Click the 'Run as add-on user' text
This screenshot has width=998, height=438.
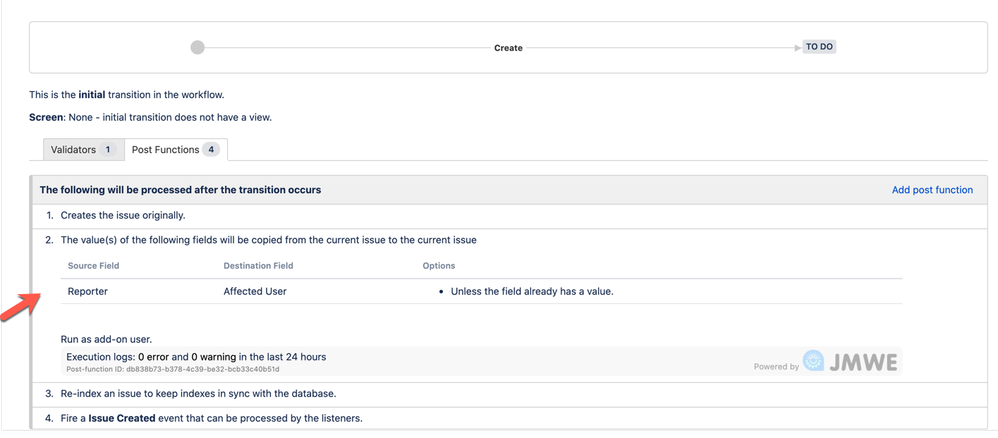(x=106, y=339)
